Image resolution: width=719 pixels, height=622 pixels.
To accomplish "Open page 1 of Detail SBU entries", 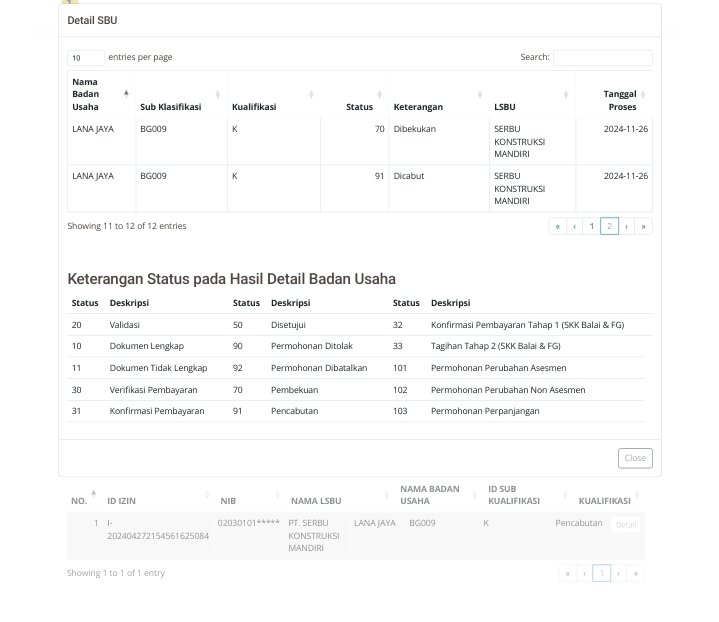I will (591, 226).
